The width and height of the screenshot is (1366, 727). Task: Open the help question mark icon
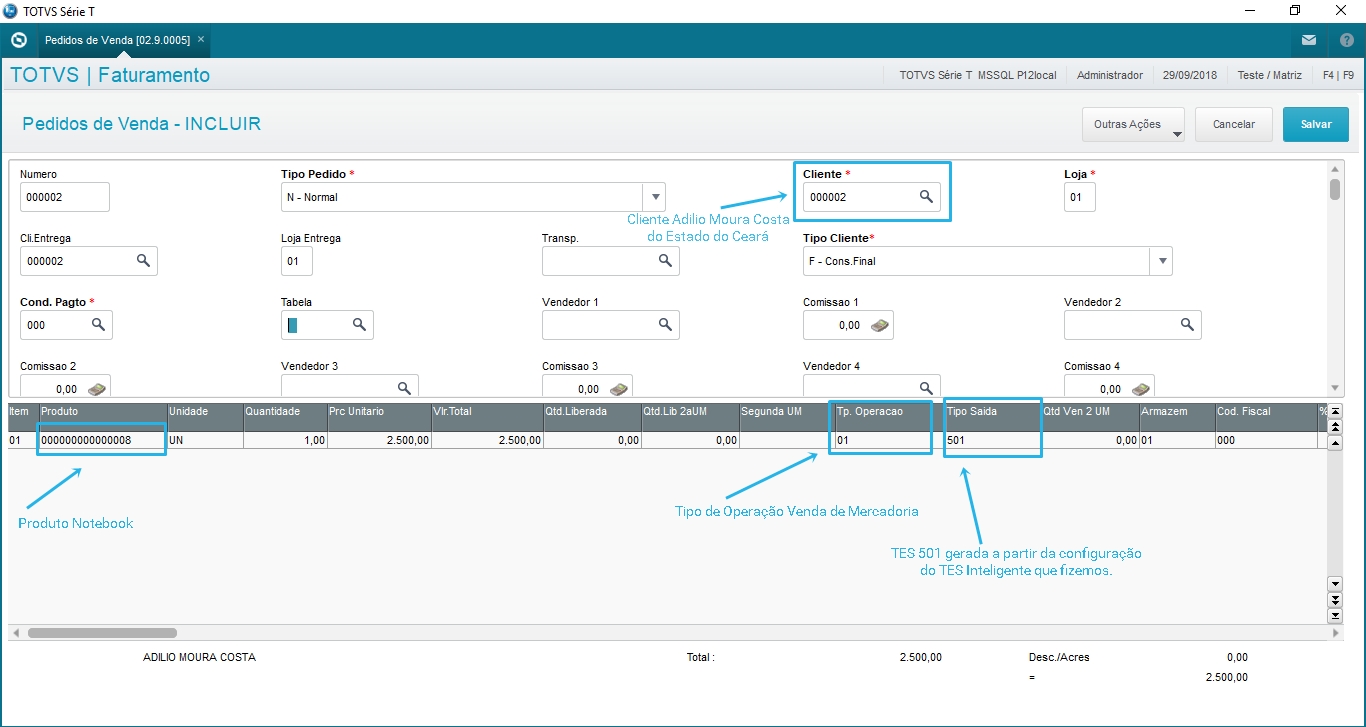coord(1346,40)
